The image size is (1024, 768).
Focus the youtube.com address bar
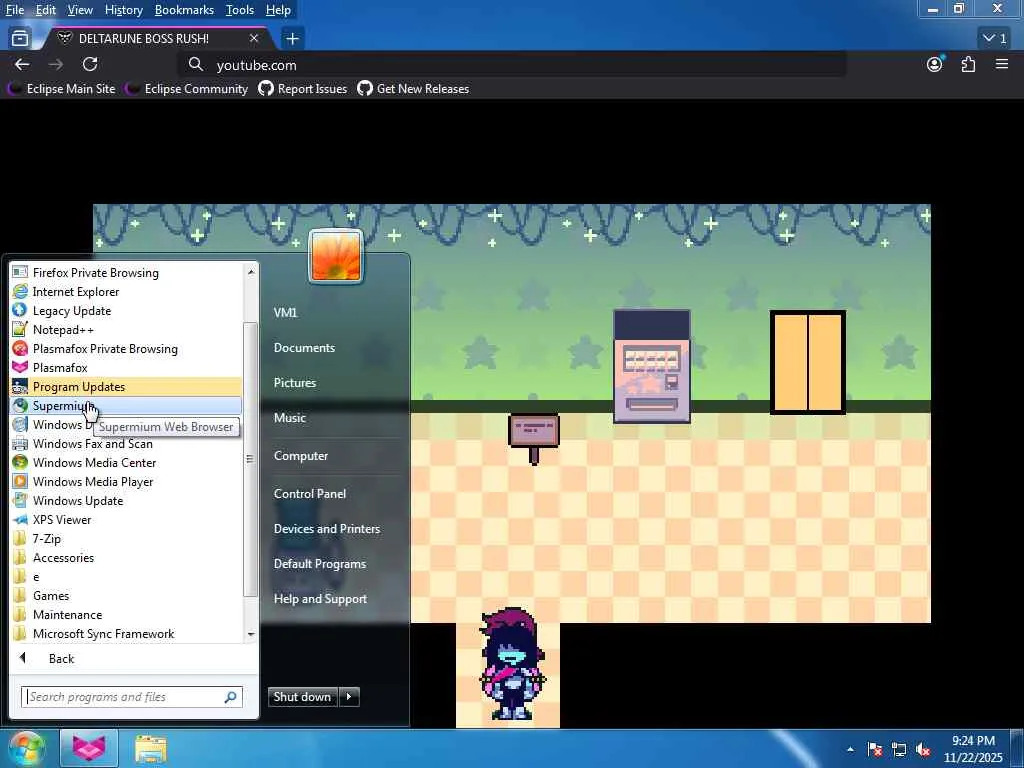coord(512,65)
